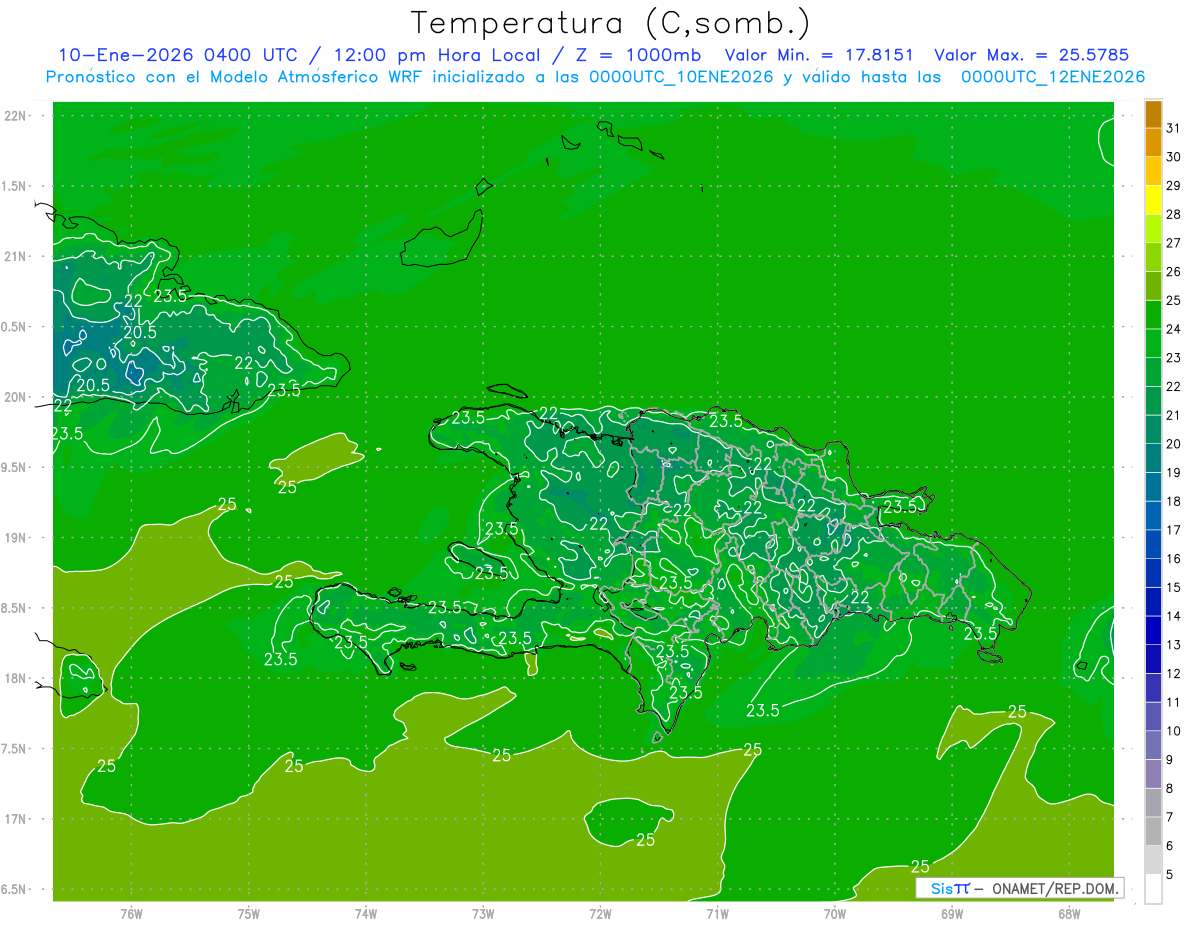Click the '18N' latitude axis label
The image size is (1200, 927).
pos(15,678)
